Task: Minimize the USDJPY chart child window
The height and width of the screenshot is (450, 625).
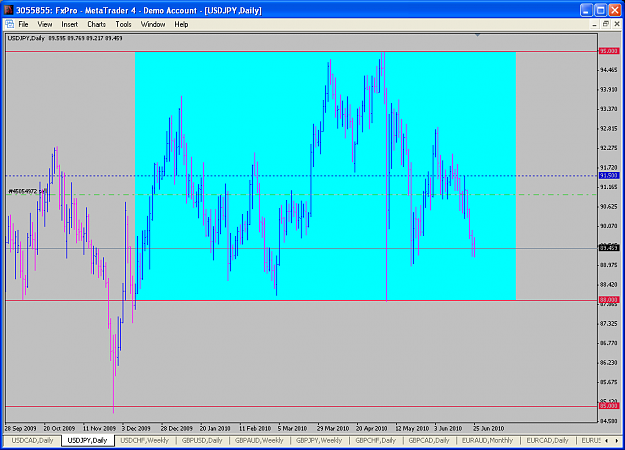Action: [x=594, y=24]
